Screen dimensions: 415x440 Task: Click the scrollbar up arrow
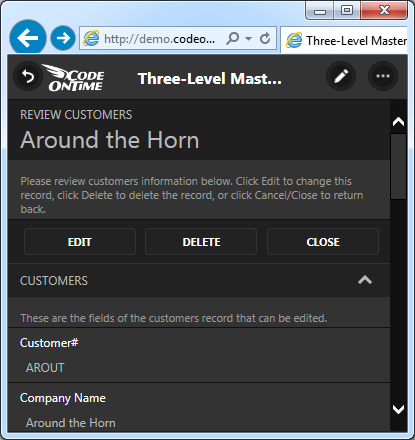pos(398,122)
